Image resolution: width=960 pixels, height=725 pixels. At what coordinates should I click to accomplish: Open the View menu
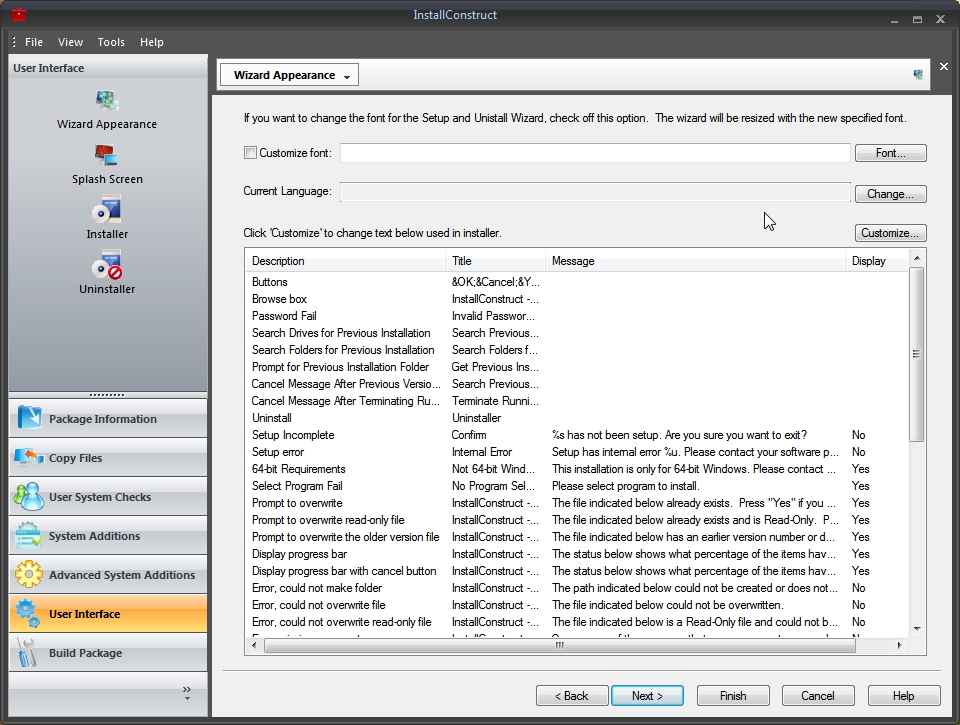70,42
